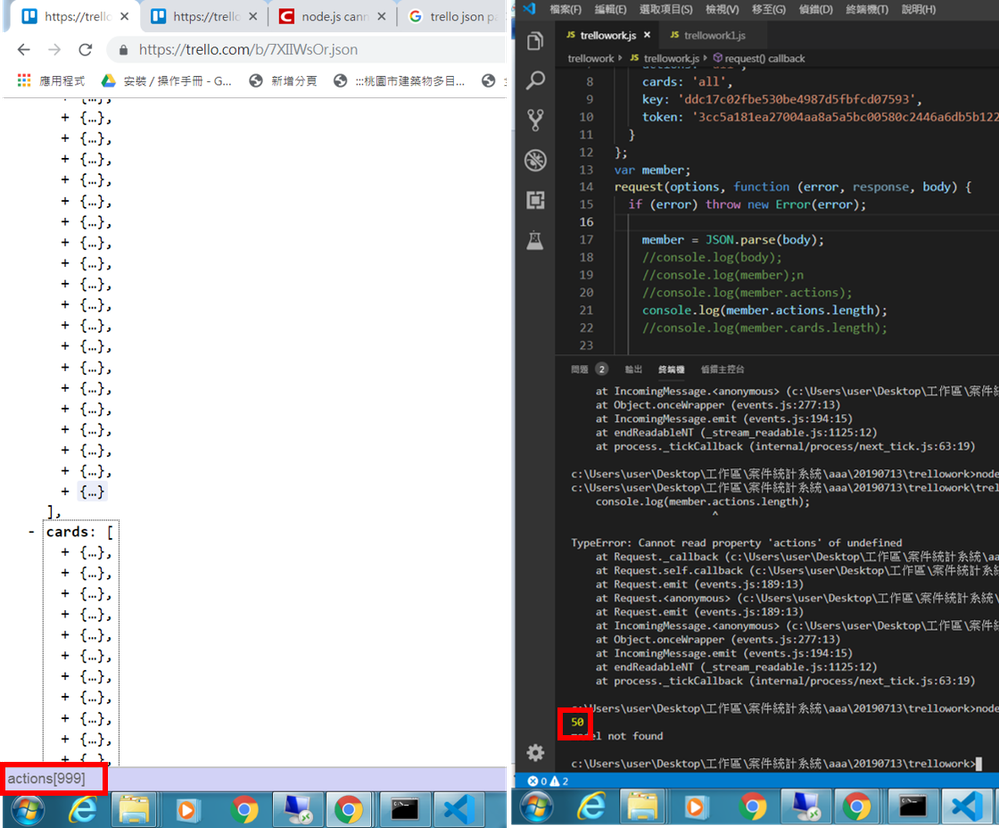Open the 移至(G) menu

coord(768,9)
